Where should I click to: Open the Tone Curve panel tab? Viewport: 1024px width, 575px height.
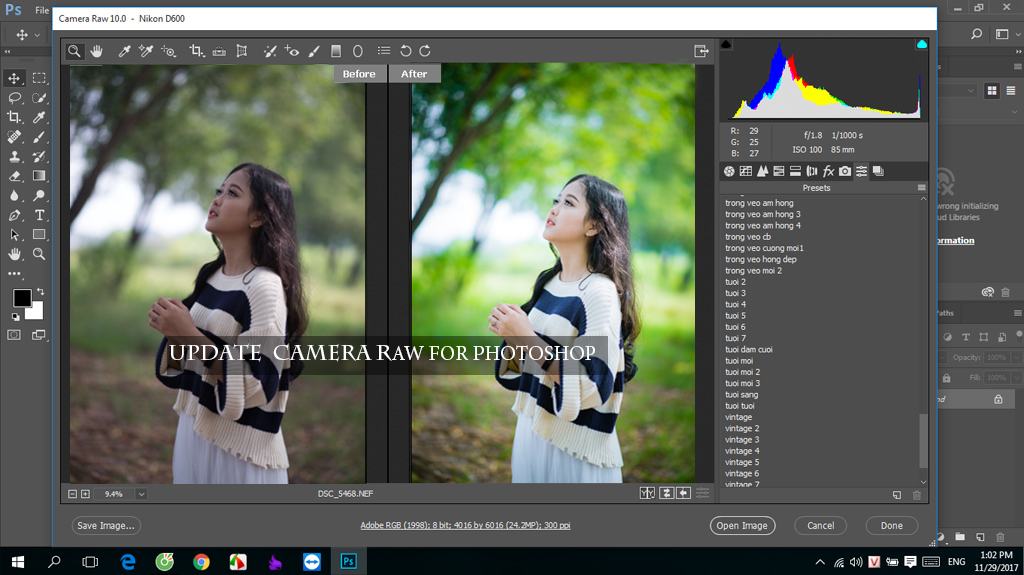pyautogui.click(x=746, y=171)
